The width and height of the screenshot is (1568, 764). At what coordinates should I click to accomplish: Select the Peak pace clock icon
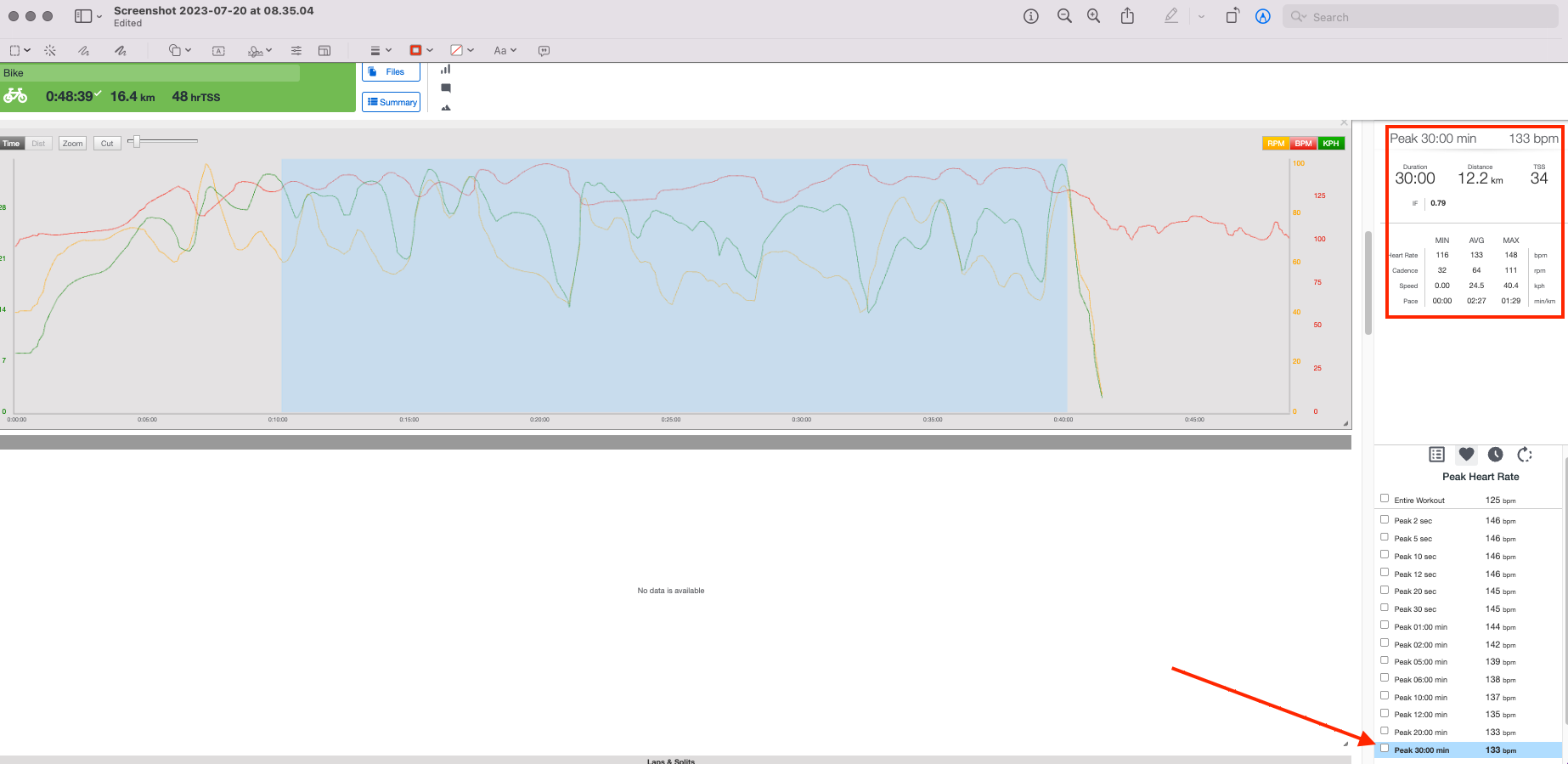(1496, 455)
